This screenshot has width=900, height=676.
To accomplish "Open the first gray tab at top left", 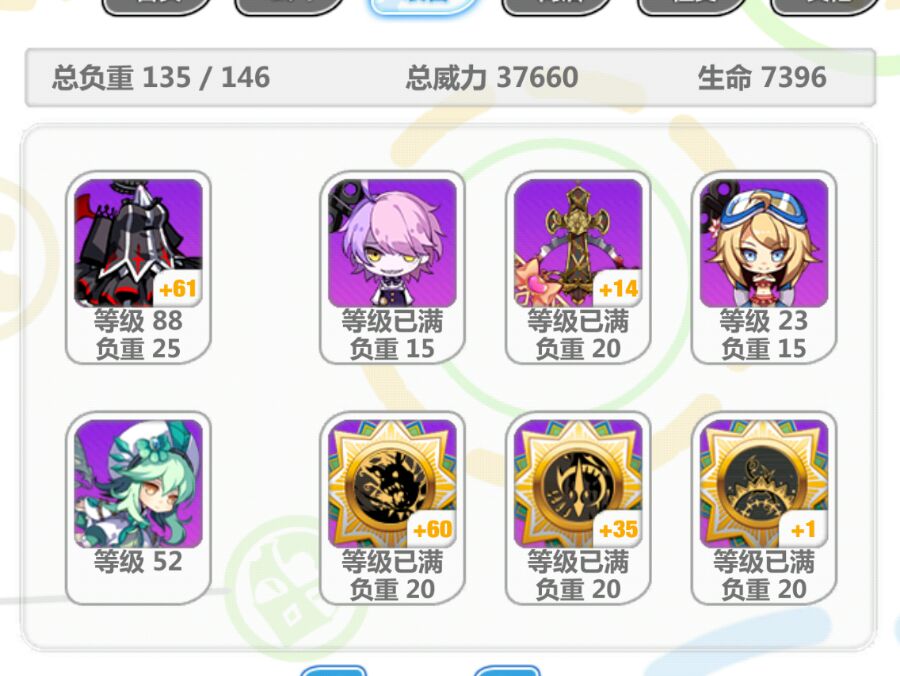I will [157, 6].
